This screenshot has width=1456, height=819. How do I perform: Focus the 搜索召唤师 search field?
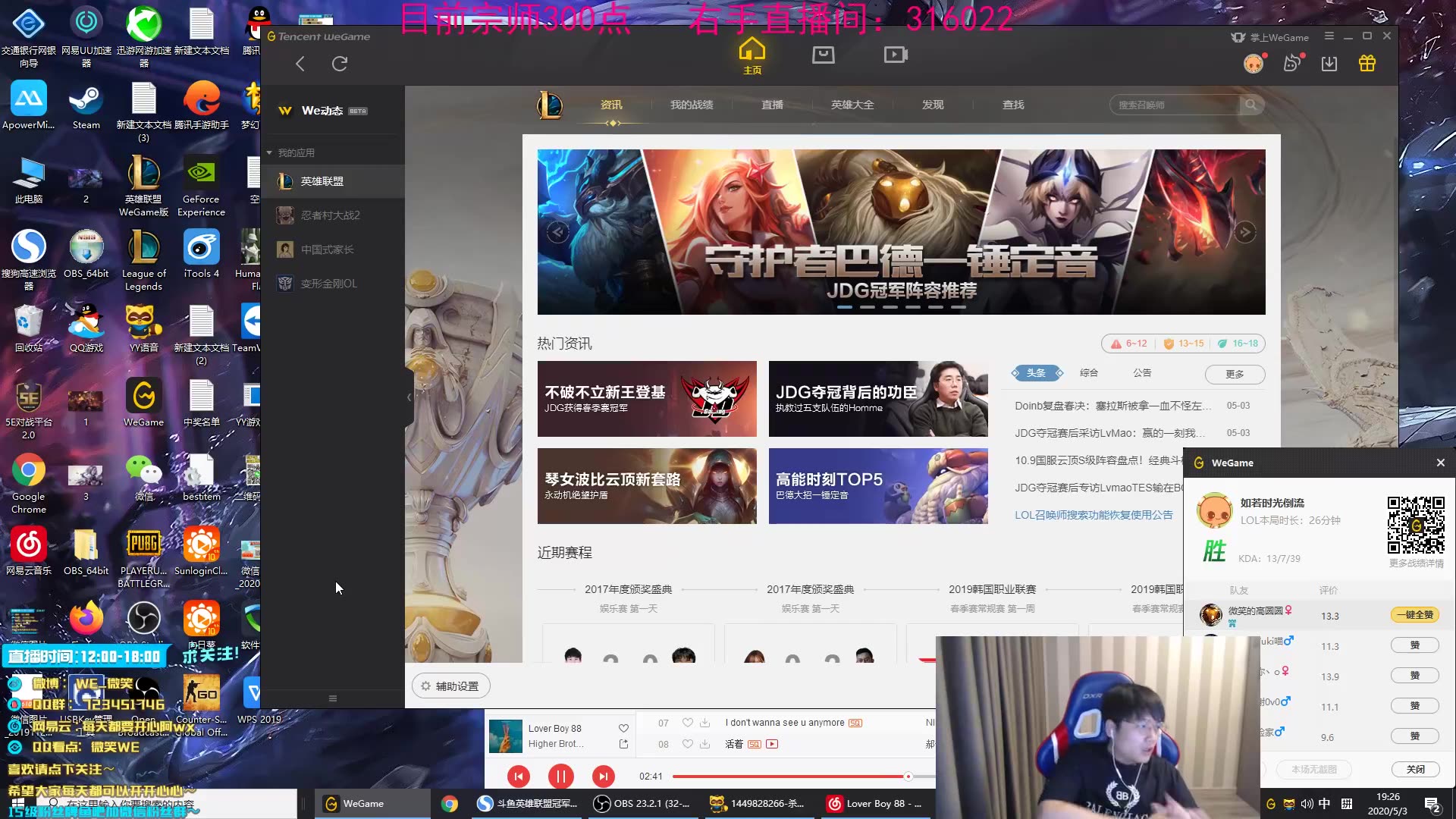pos(1174,105)
